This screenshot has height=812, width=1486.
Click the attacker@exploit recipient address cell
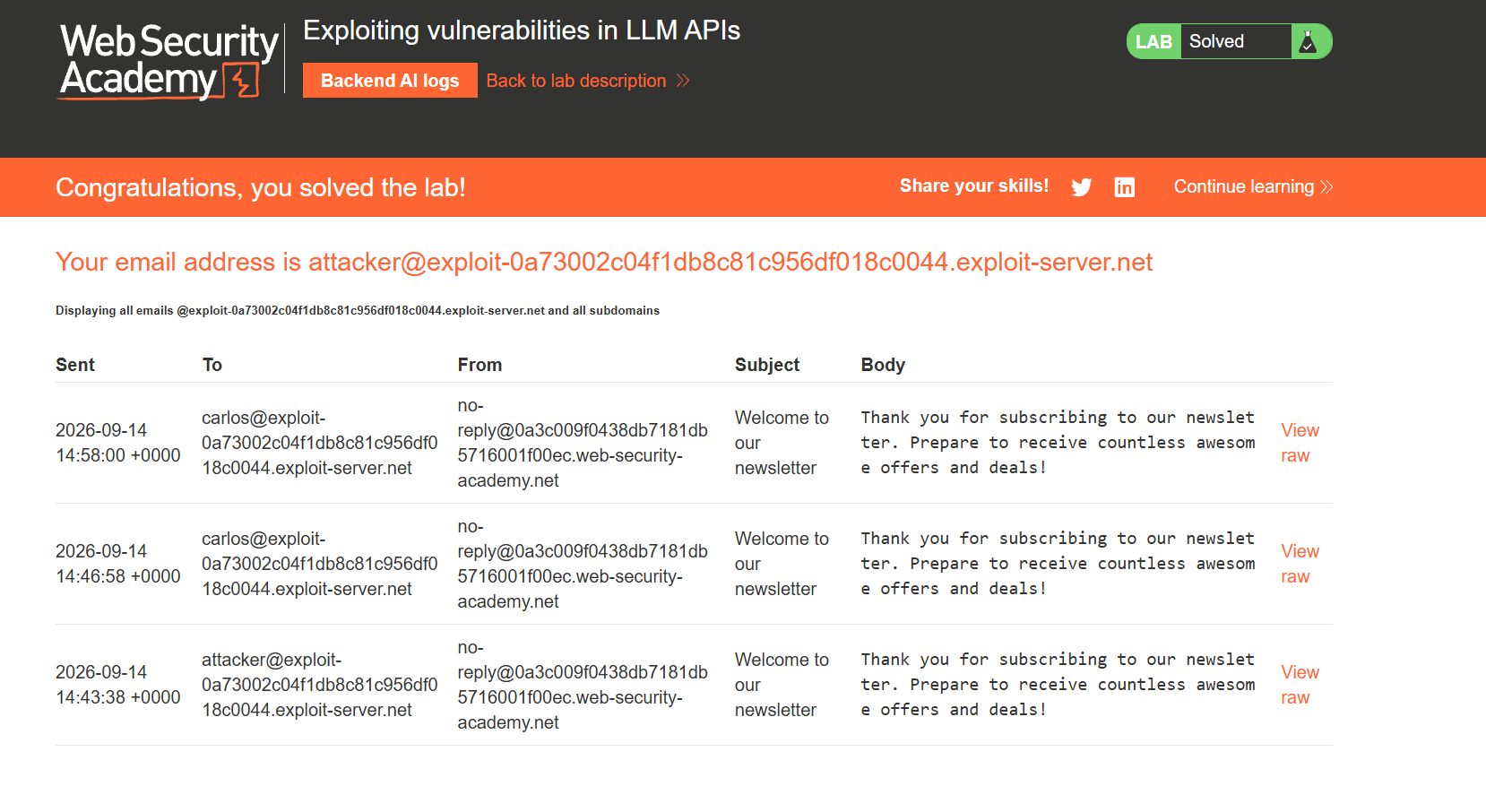[320, 685]
